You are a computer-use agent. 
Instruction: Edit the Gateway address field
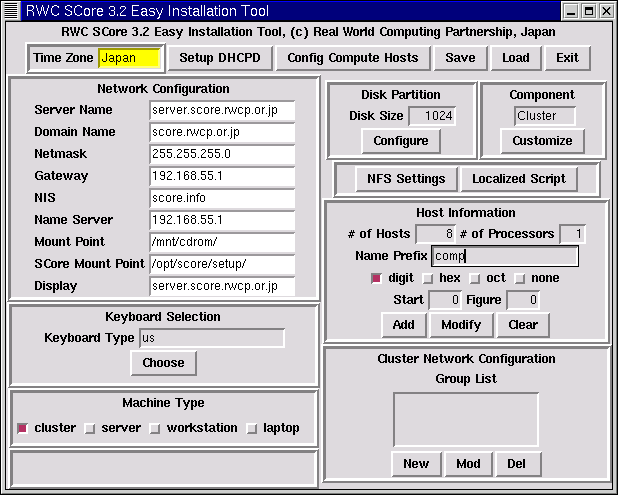pyautogui.click(x=222, y=176)
